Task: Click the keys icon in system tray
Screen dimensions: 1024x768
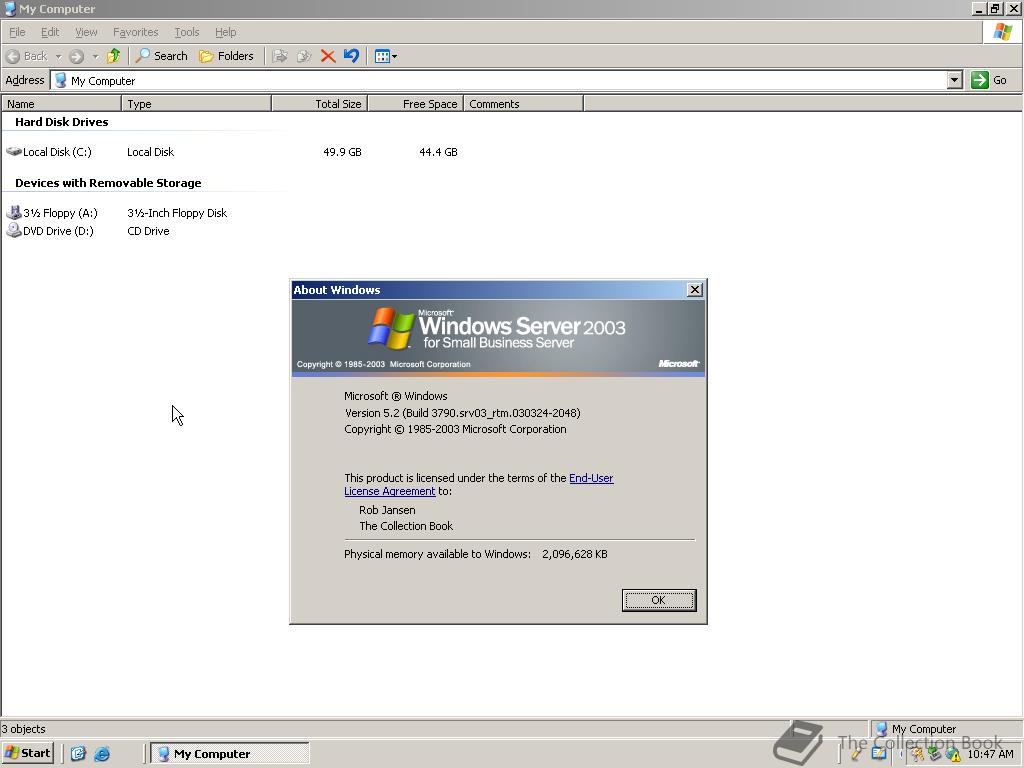Action: [x=917, y=754]
